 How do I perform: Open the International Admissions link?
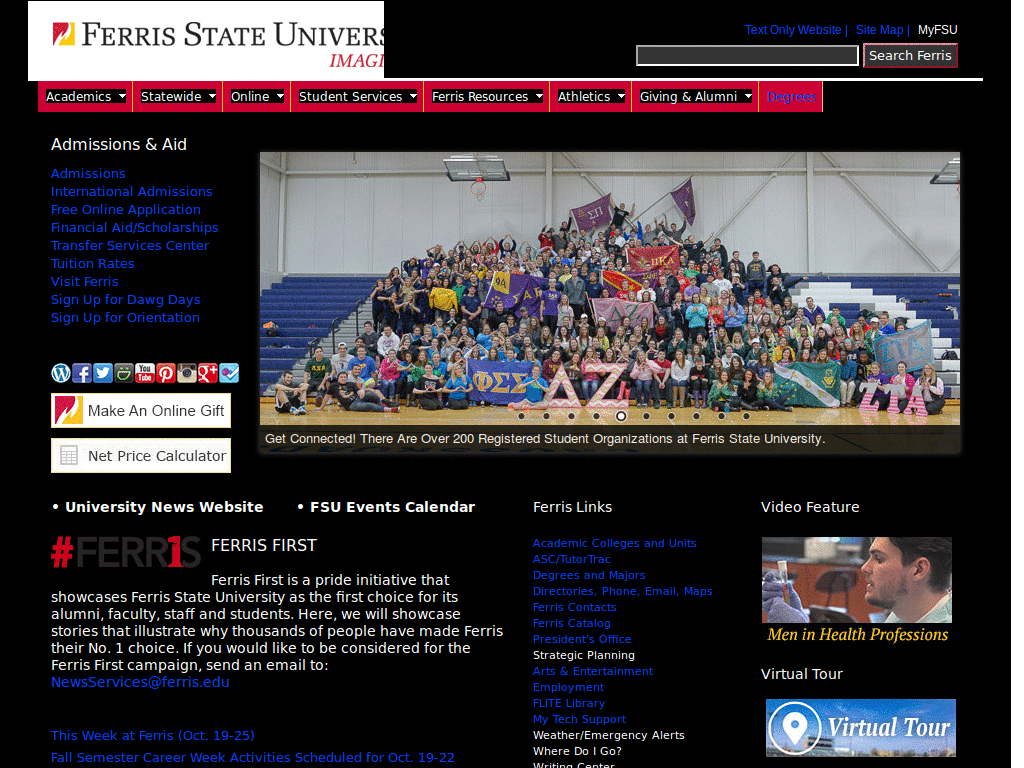[x=131, y=191]
